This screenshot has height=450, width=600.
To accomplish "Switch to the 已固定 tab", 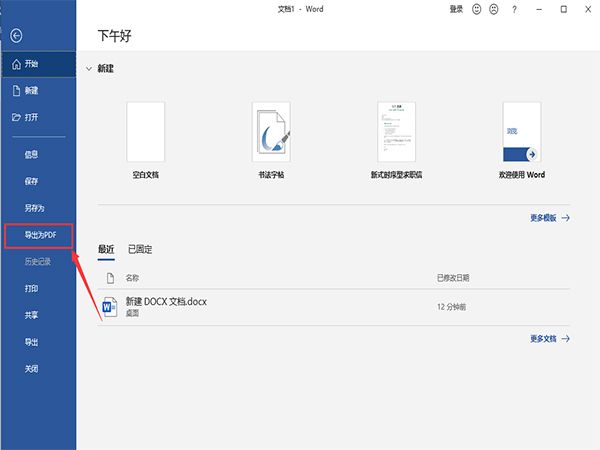I will [140, 249].
